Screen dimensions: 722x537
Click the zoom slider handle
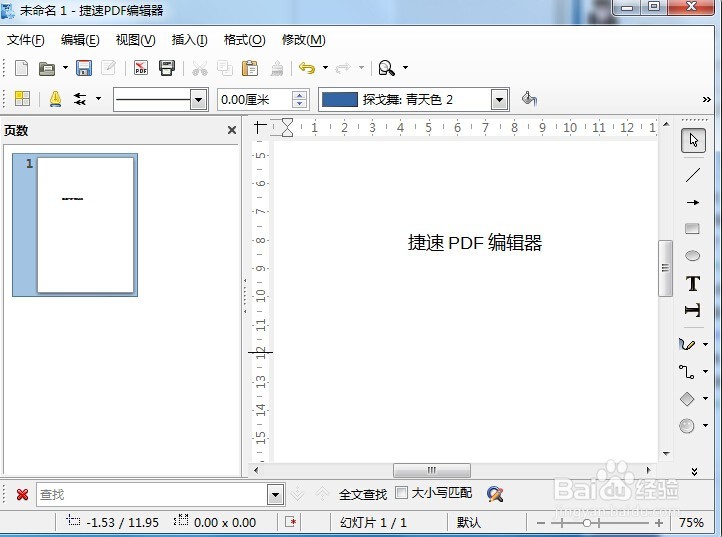(x=587, y=523)
